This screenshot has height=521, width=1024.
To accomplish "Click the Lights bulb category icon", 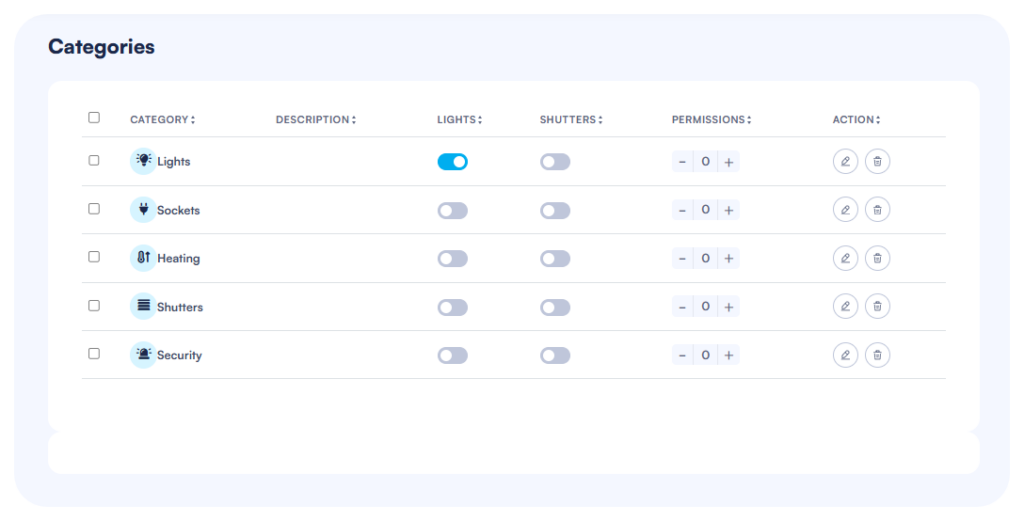I will click(143, 161).
